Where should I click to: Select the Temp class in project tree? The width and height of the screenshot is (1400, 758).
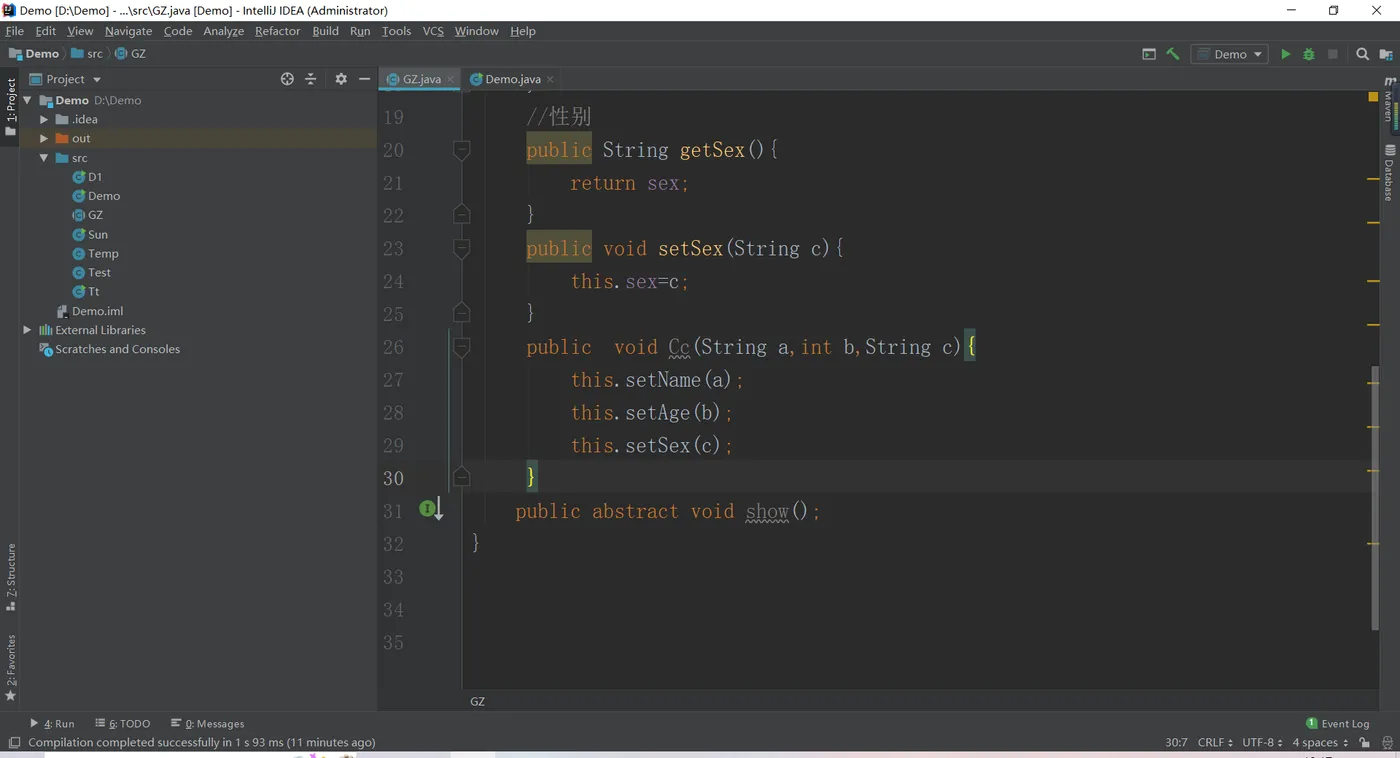pos(103,254)
